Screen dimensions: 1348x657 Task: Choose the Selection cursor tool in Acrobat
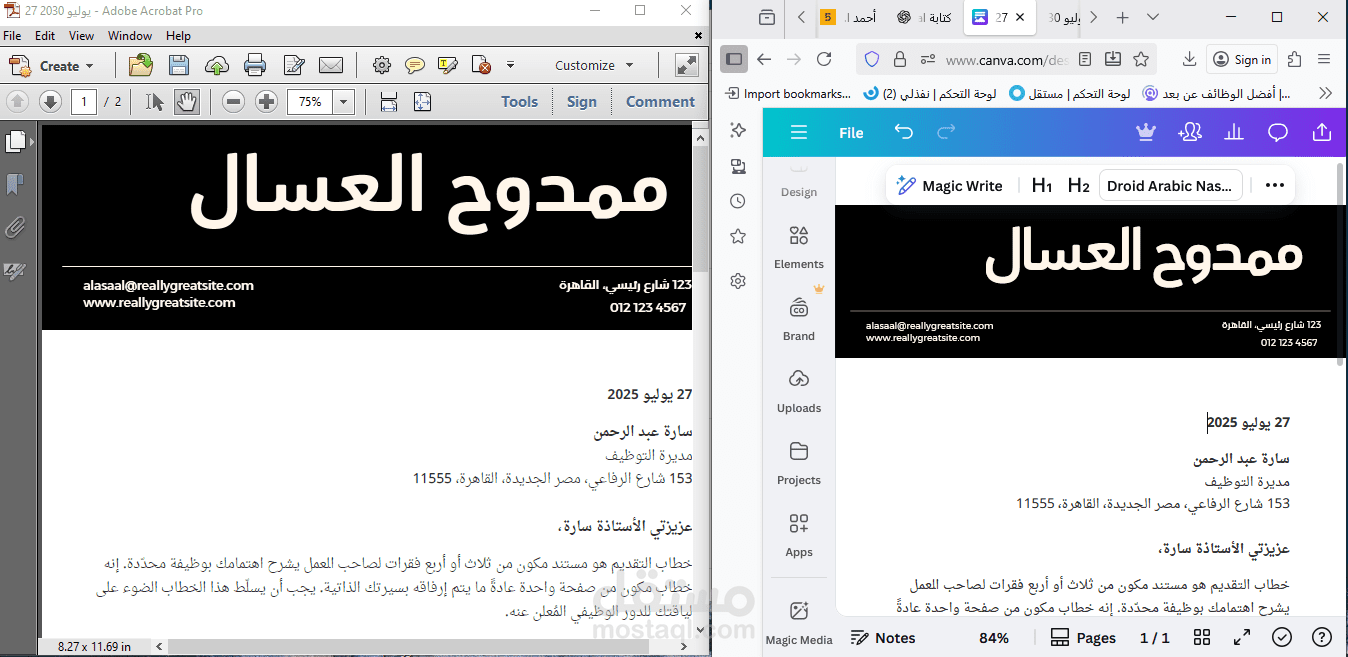[x=154, y=101]
